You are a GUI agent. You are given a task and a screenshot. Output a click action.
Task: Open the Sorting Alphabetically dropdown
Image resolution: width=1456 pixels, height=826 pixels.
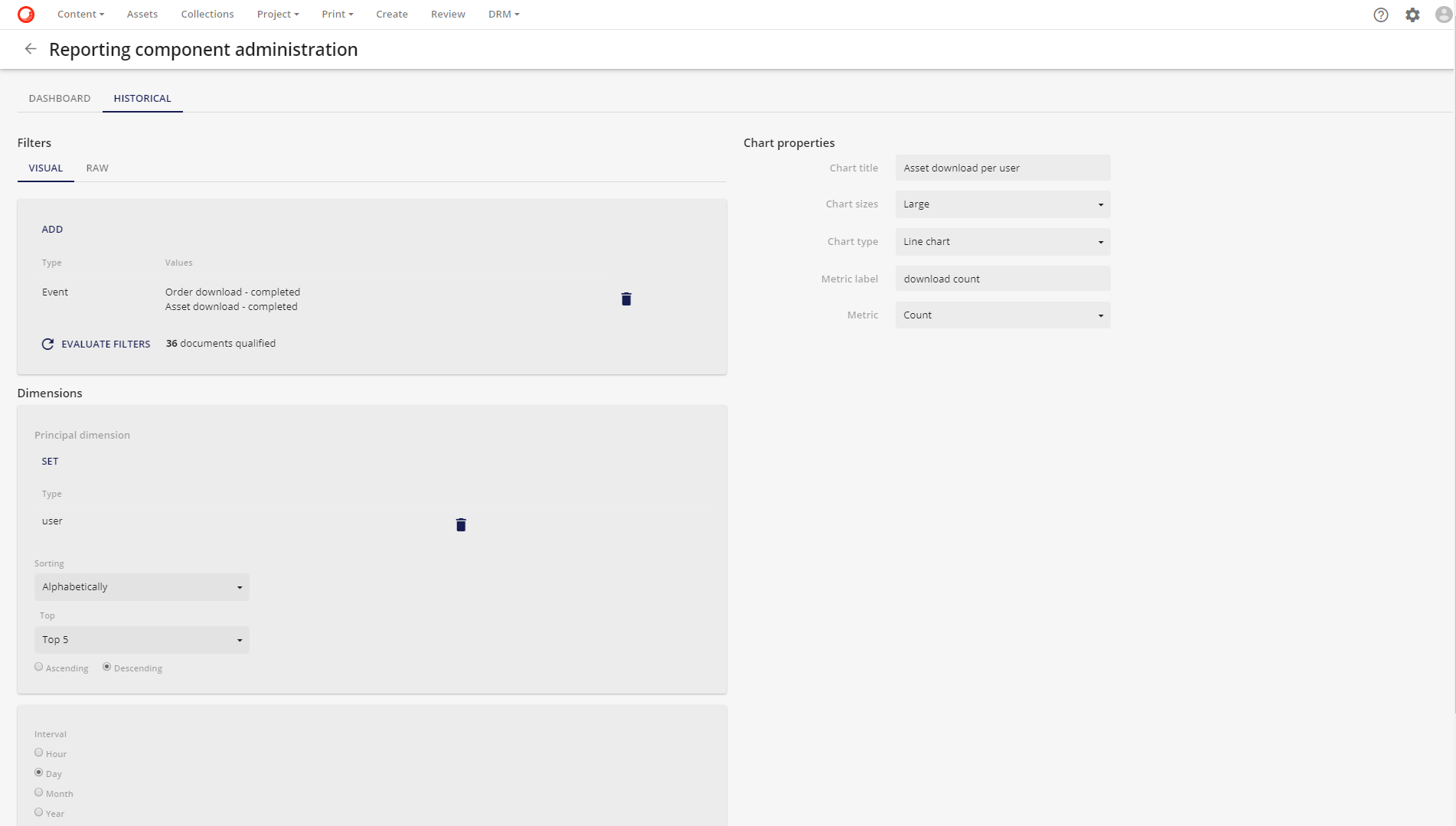tap(142, 587)
